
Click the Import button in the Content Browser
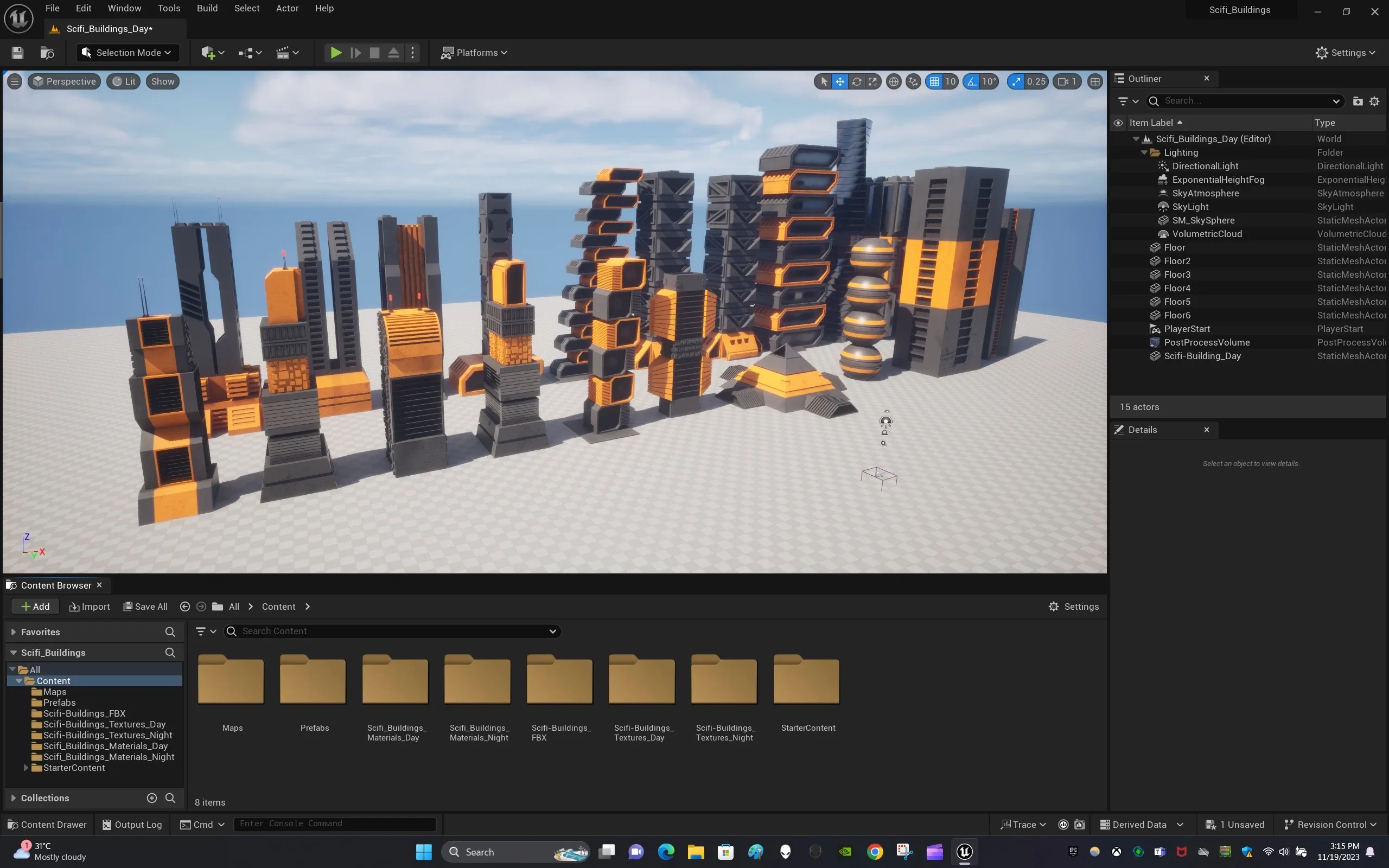tap(90, 606)
